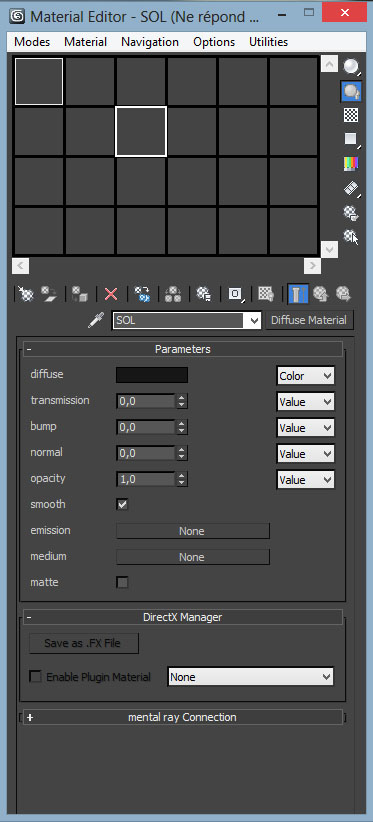Click the normal spinner arrows
Image resolution: width=373 pixels, height=822 pixels.
(x=181, y=453)
